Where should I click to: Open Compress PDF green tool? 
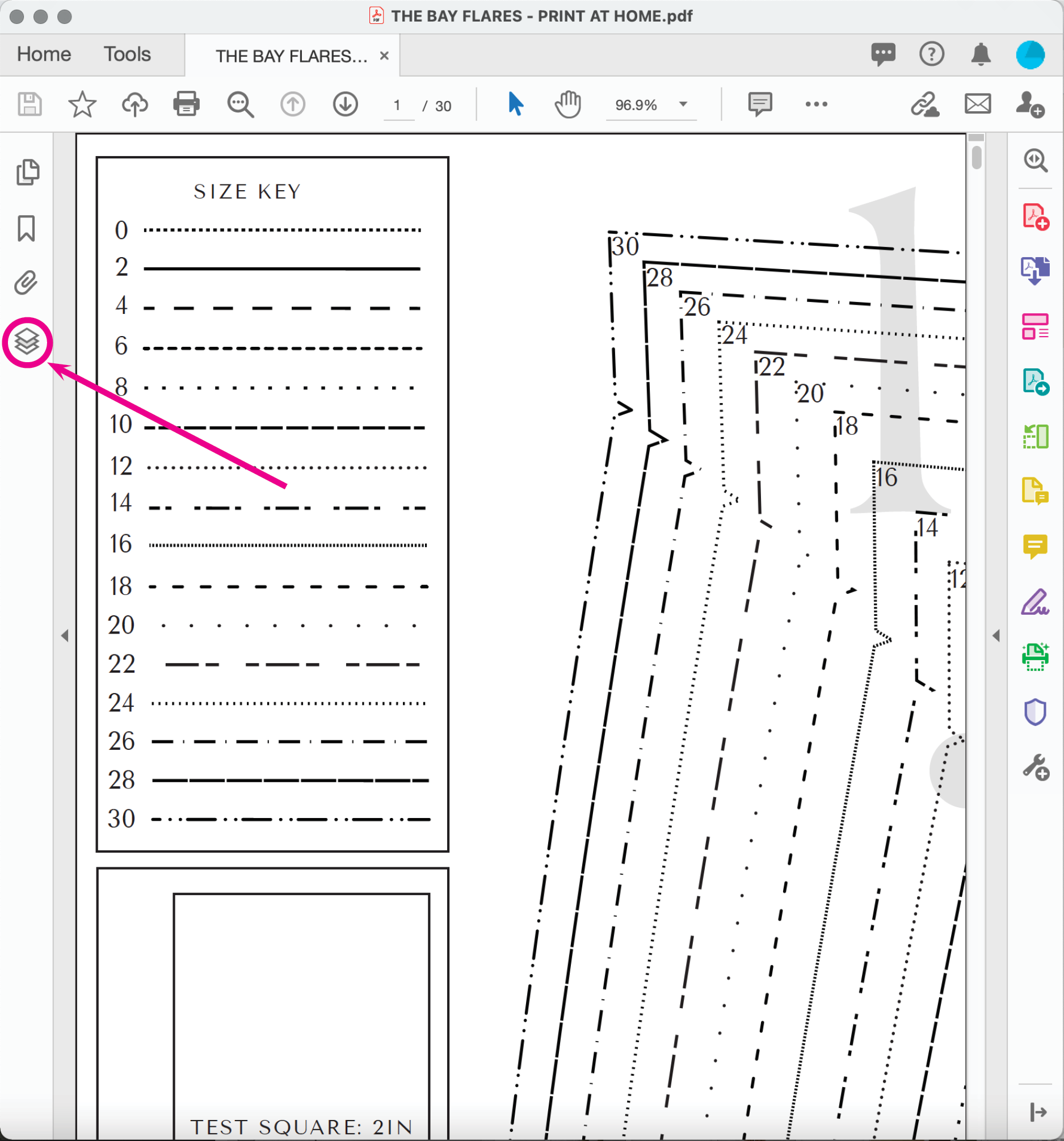[x=1035, y=436]
